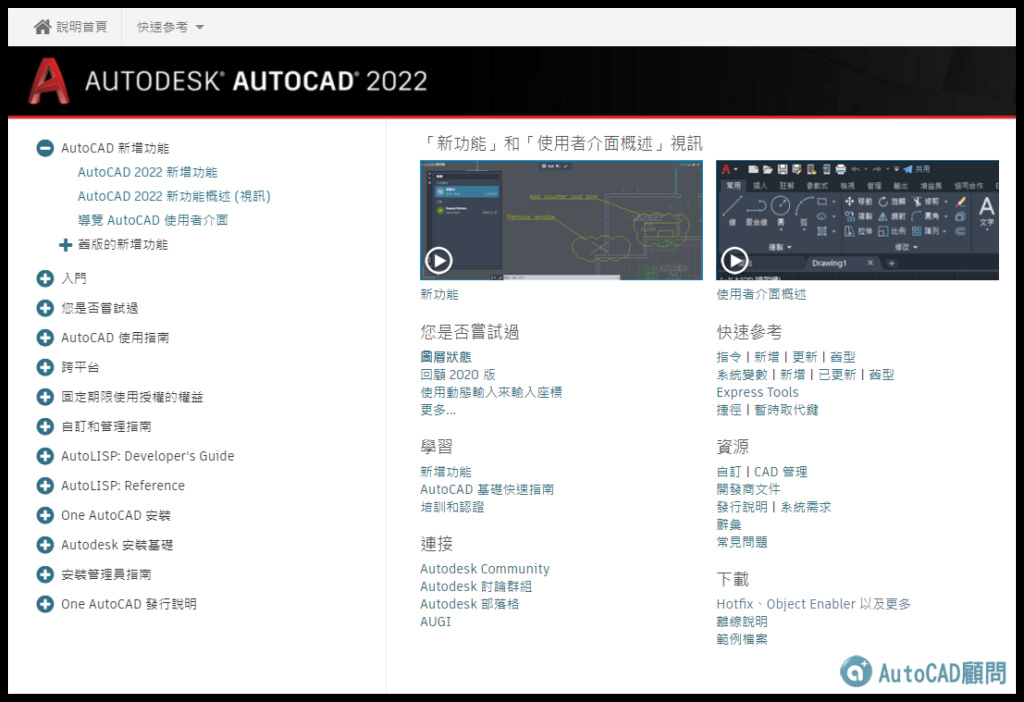Open the 捷徑 link

point(729,410)
